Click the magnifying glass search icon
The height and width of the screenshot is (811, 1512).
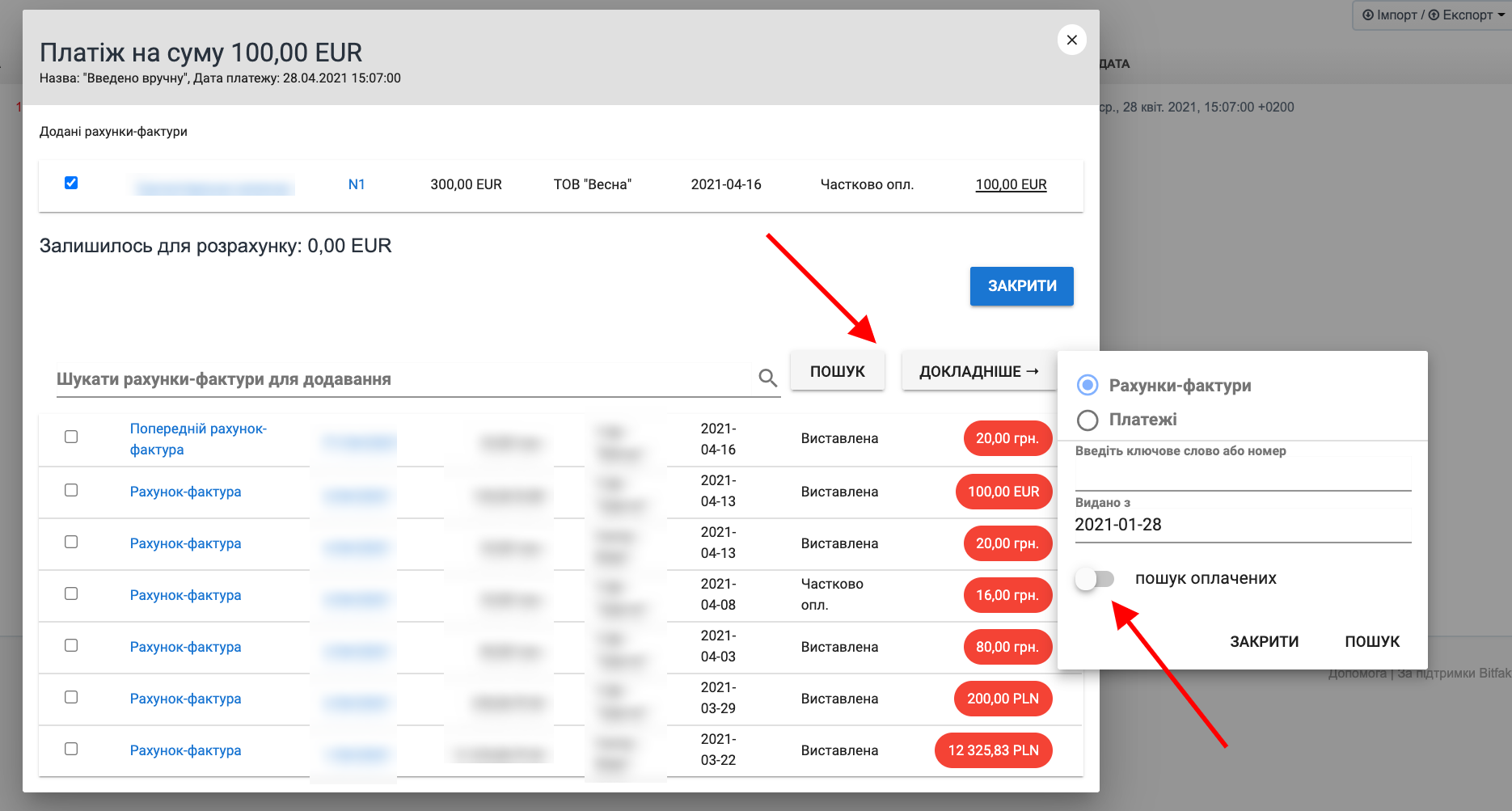pyautogui.click(x=767, y=378)
